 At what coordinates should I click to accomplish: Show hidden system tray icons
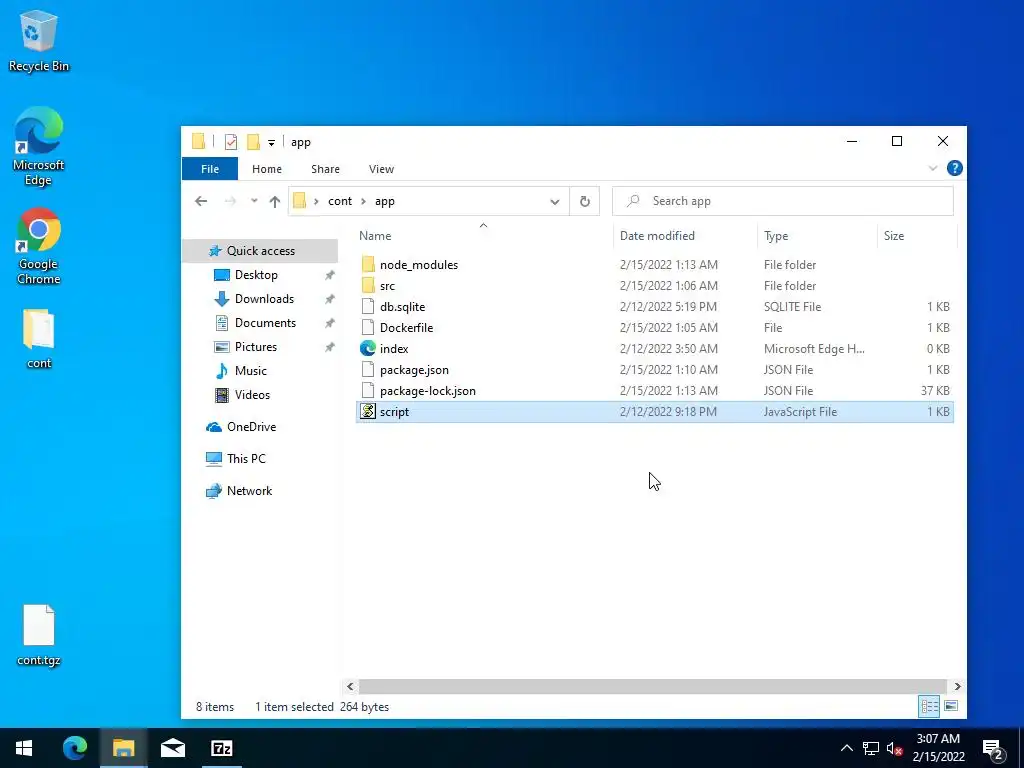(x=846, y=748)
